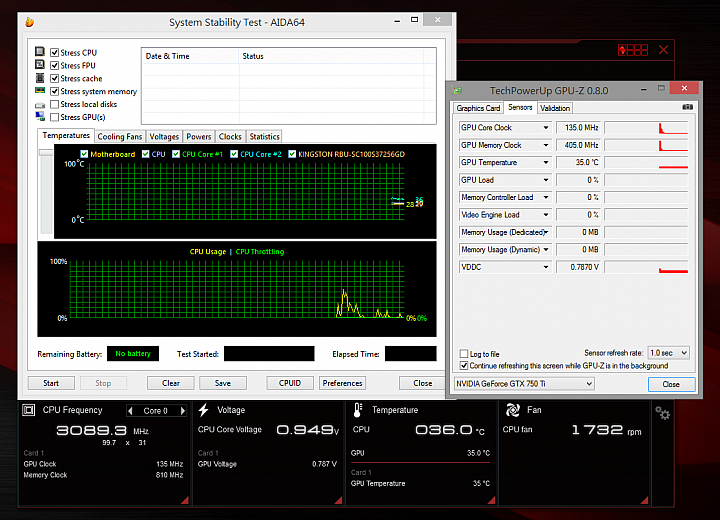Enable Stress GPU(s)

tap(54, 117)
